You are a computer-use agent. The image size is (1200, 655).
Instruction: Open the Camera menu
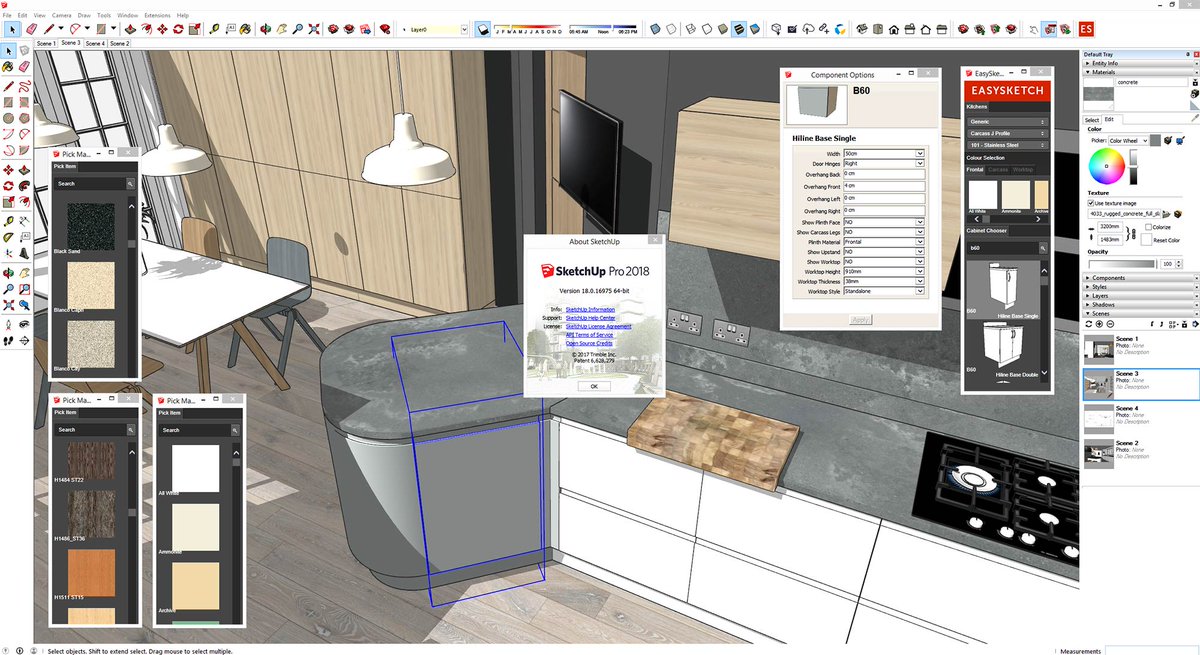tap(61, 16)
